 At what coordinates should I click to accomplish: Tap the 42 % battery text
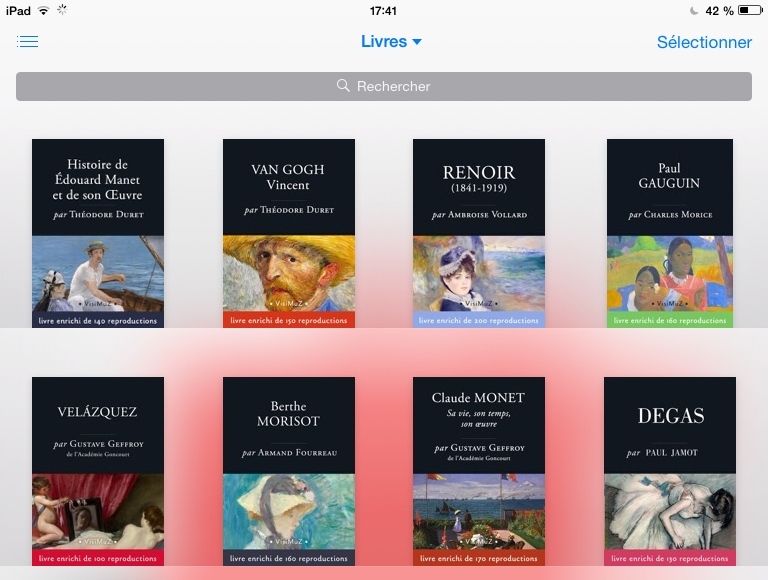[719, 11]
